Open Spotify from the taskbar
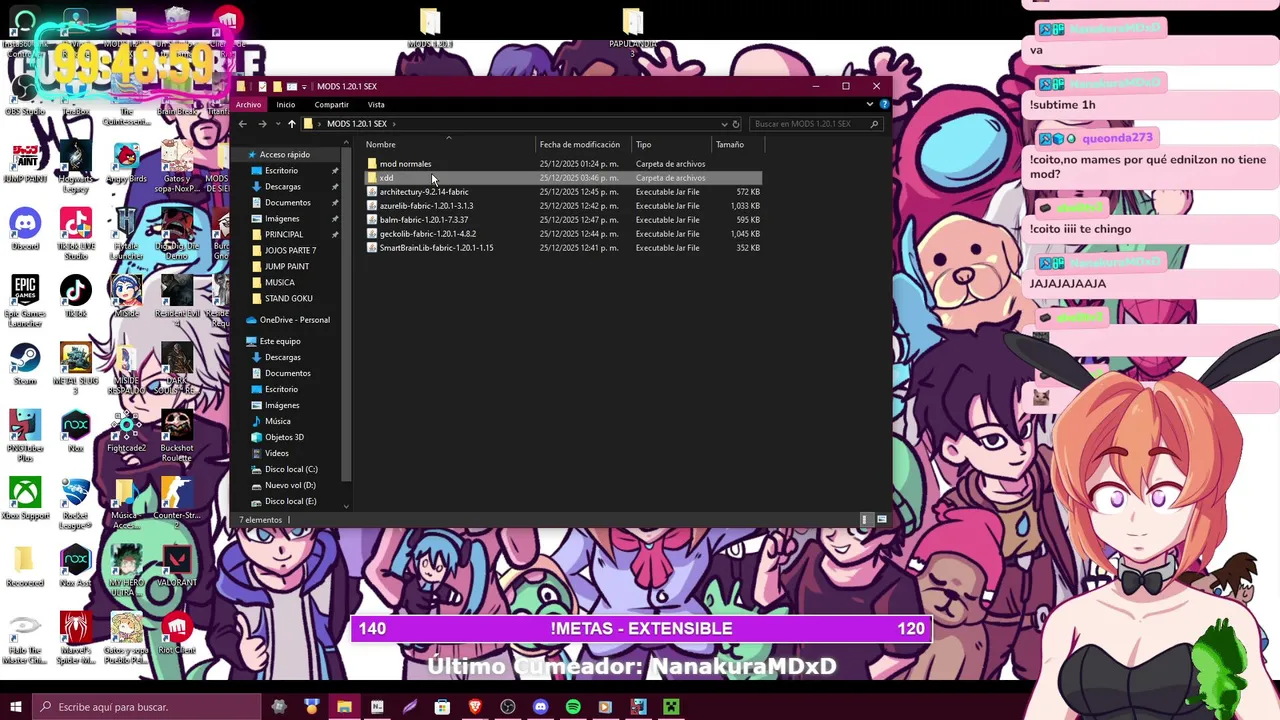The width and height of the screenshot is (1280, 720). (573, 707)
